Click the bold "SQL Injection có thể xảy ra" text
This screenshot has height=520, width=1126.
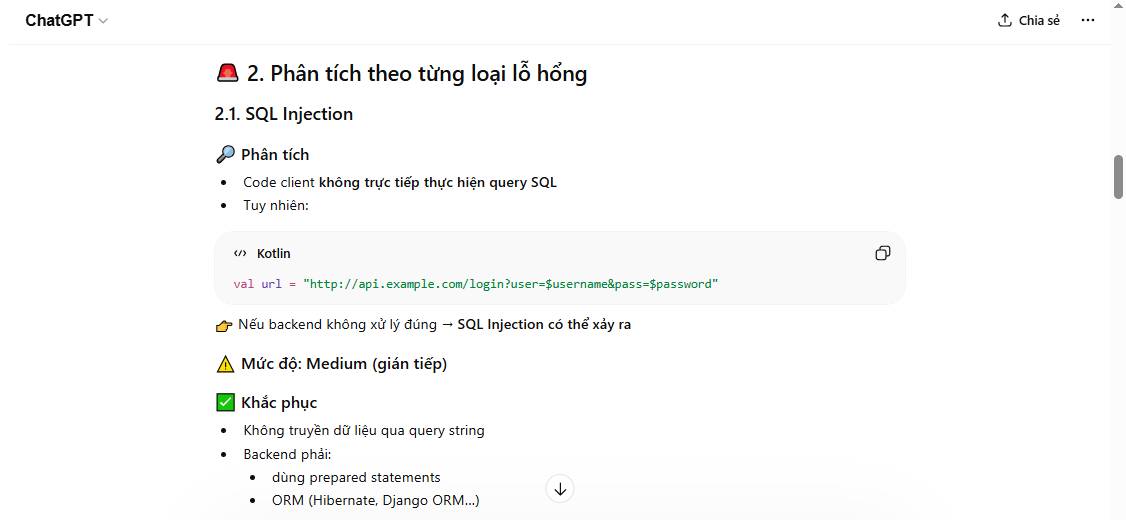click(x=544, y=325)
